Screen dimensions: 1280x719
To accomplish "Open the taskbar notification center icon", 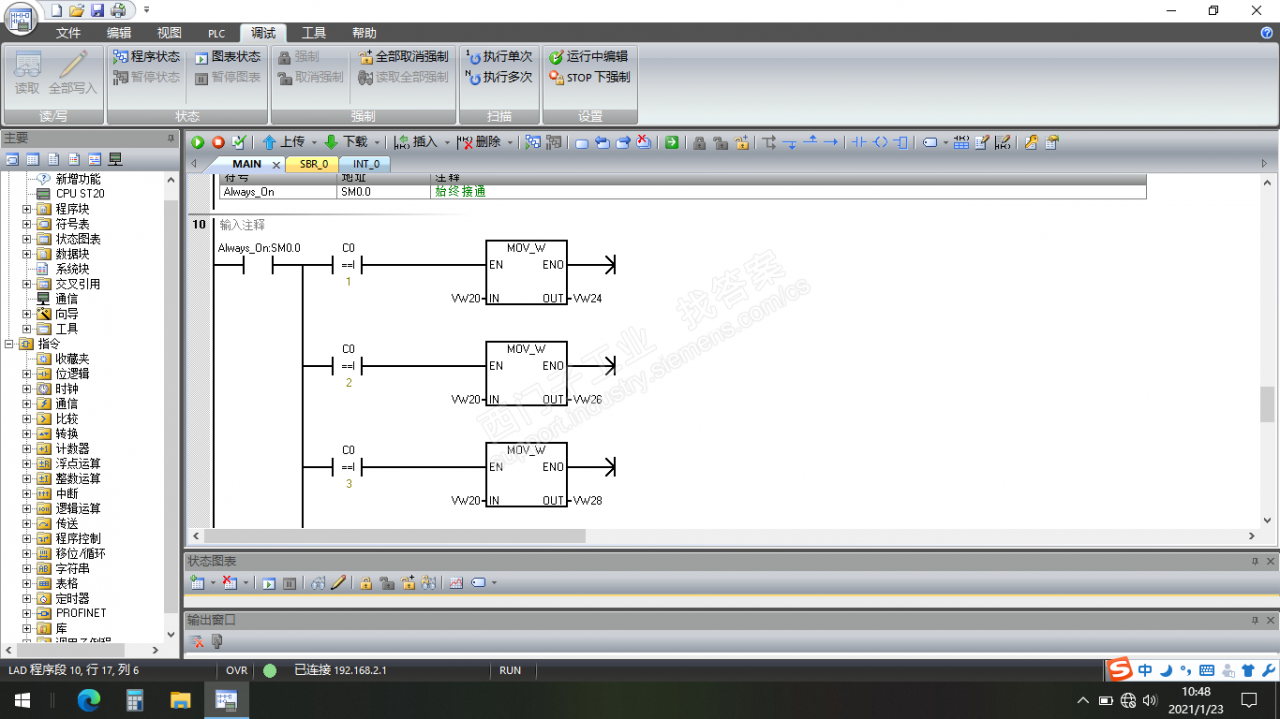I will [x=1248, y=700].
